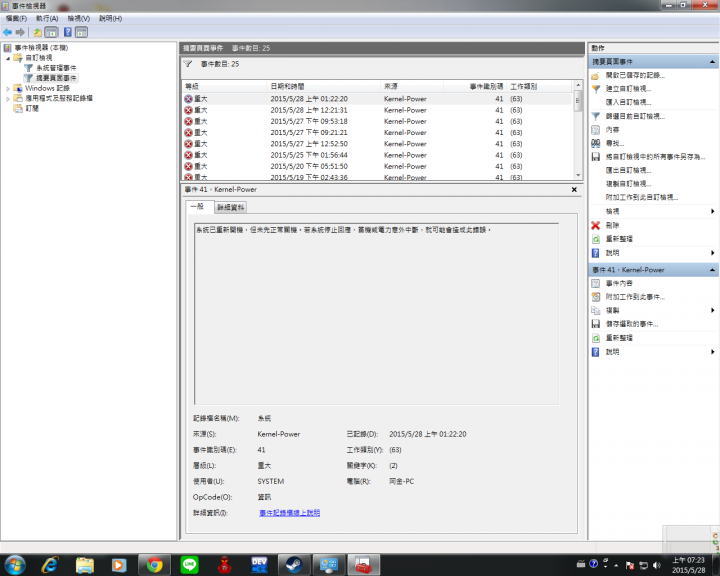Select event dated 2015/5/28 上午 12:21:31

point(377,110)
